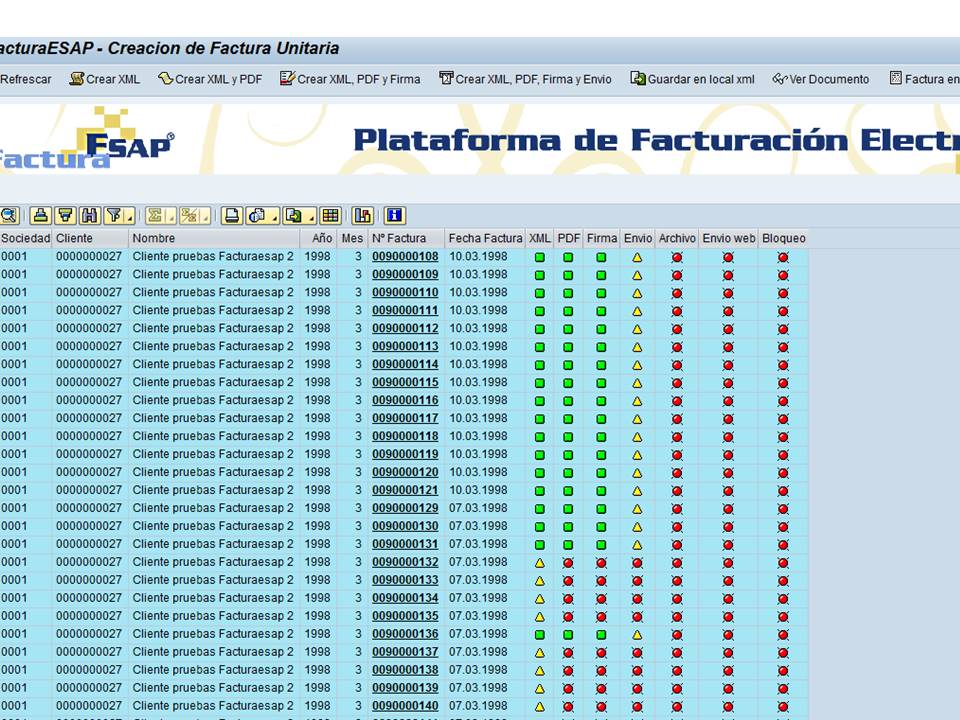The height and width of the screenshot is (720, 960).
Task: Click the Crear XML button
Action: [x=105, y=79]
